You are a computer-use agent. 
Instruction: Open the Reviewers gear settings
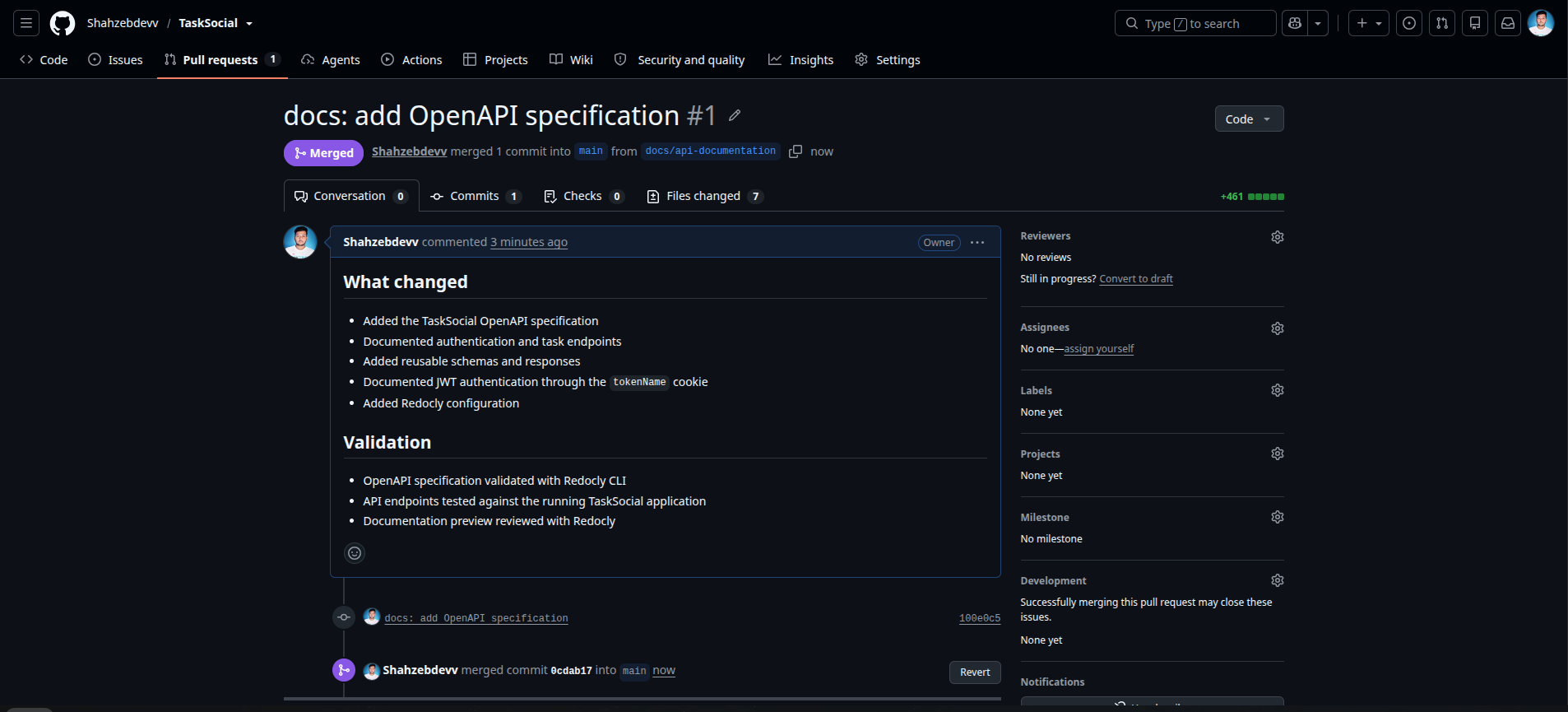[x=1277, y=237]
